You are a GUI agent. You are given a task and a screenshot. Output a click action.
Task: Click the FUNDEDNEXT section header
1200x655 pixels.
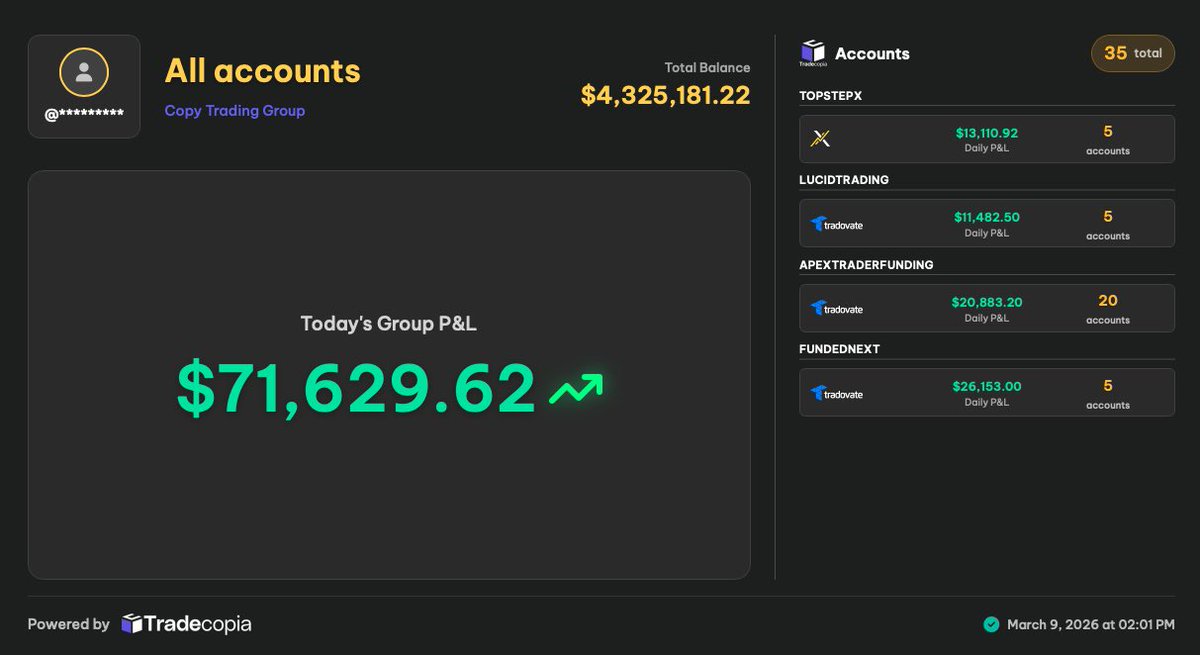coord(840,349)
